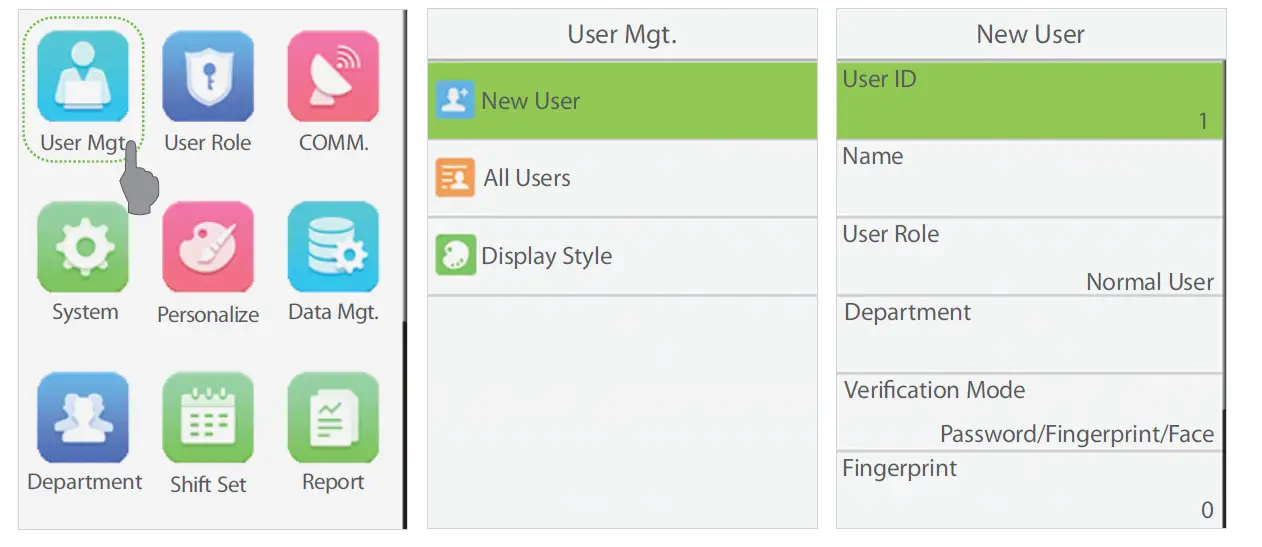This screenshot has height=547, width=1262.
Task: Select the Department people icon
Action: click(x=83, y=417)
